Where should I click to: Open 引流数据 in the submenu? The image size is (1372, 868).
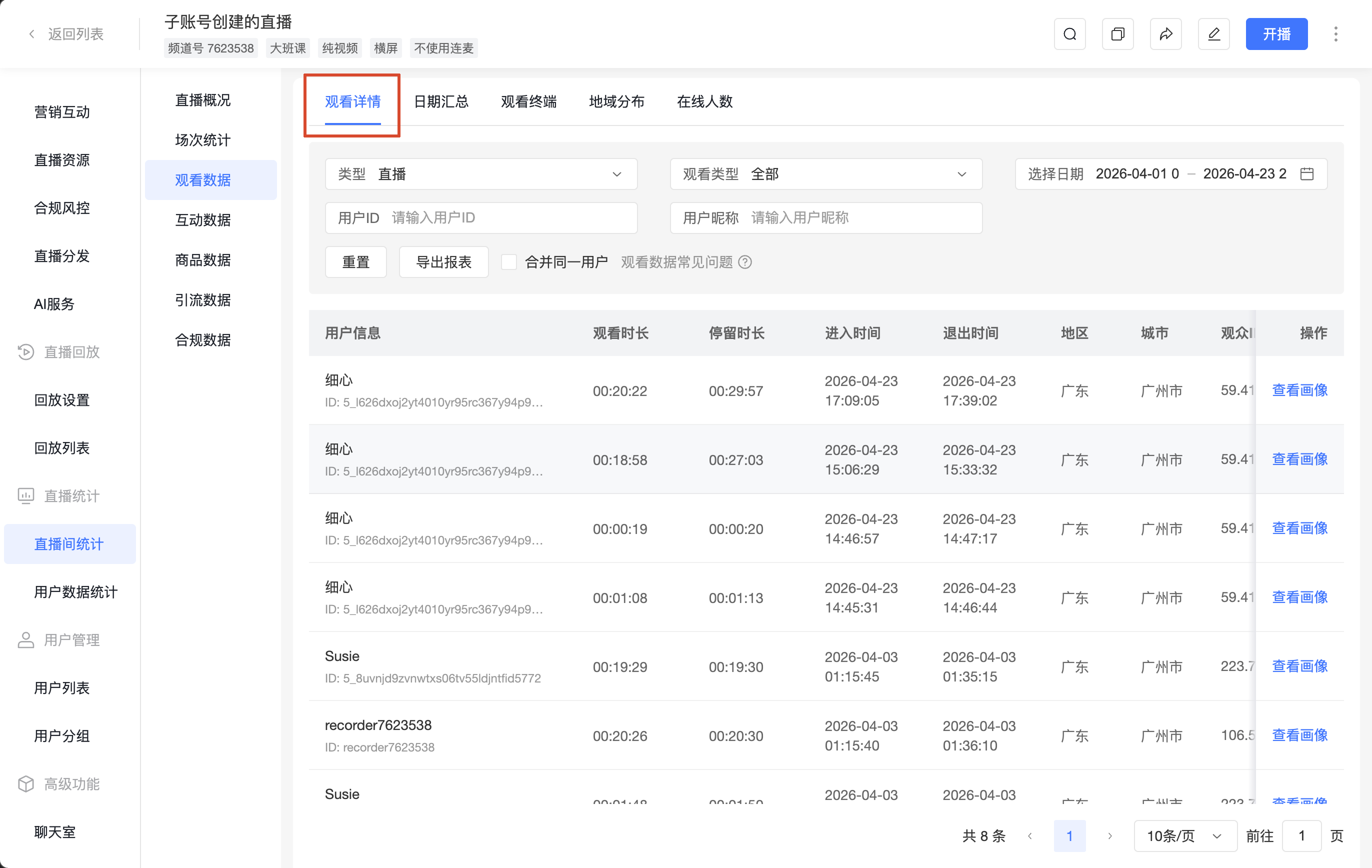tap(211, 300)
